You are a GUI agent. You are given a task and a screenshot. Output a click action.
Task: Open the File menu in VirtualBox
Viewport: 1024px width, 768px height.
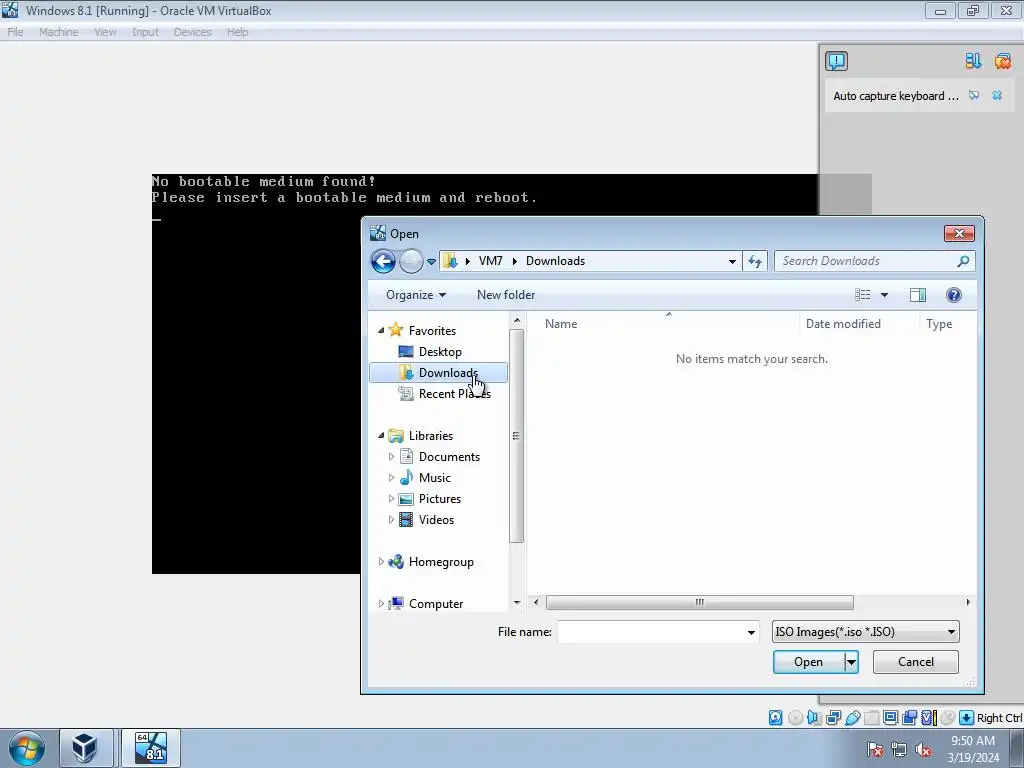click(x=15, y=32)
